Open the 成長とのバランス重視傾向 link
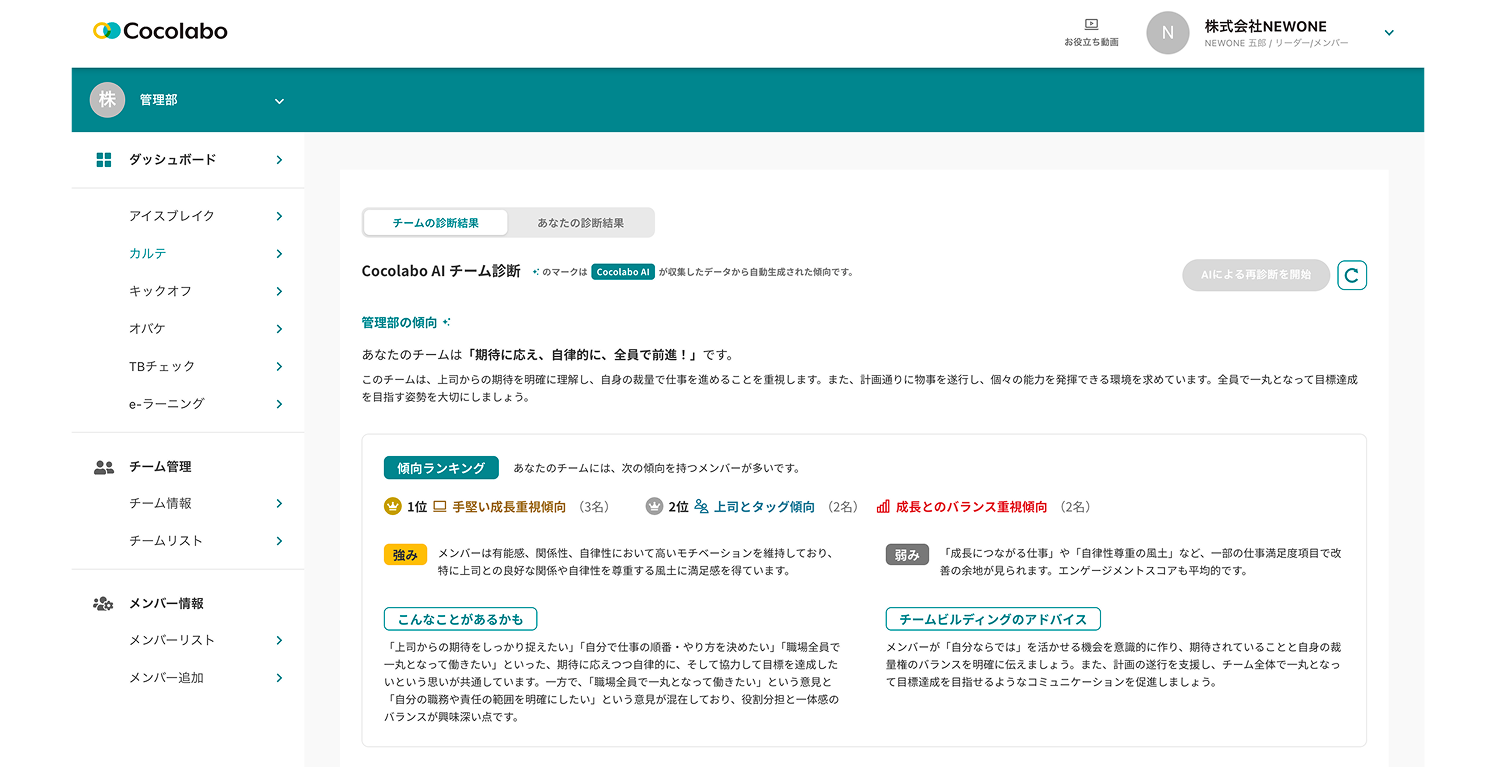The height and width of the screenshot is (767, 1496). 972,507
